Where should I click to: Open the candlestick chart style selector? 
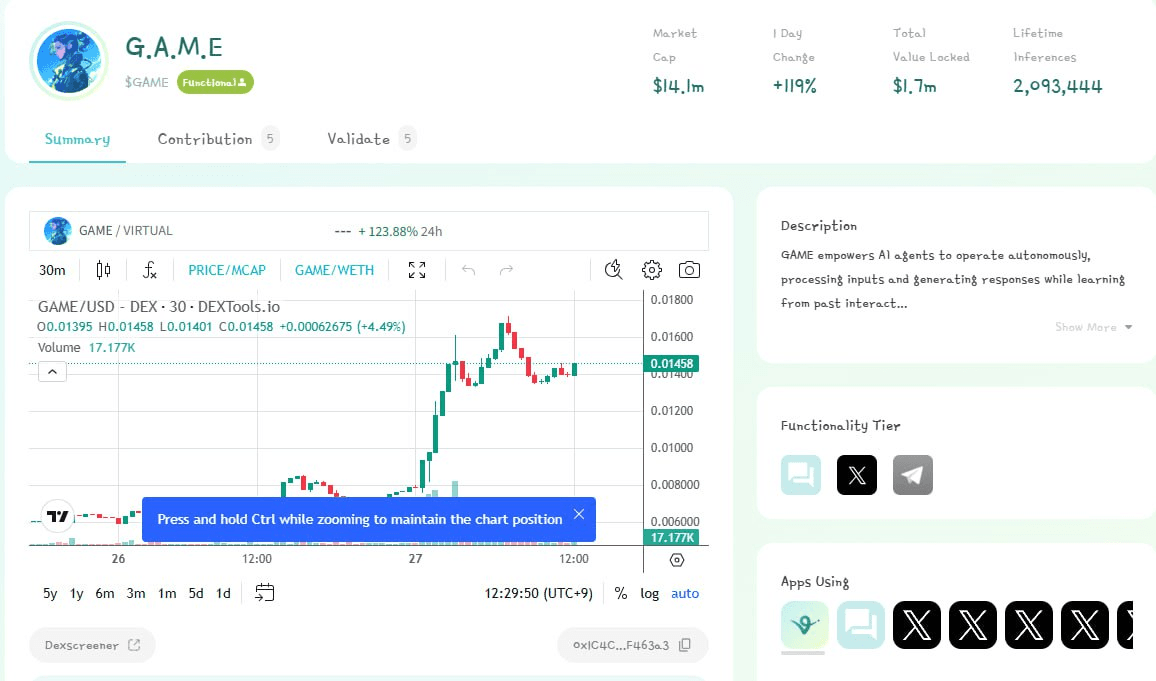(103, 270)
